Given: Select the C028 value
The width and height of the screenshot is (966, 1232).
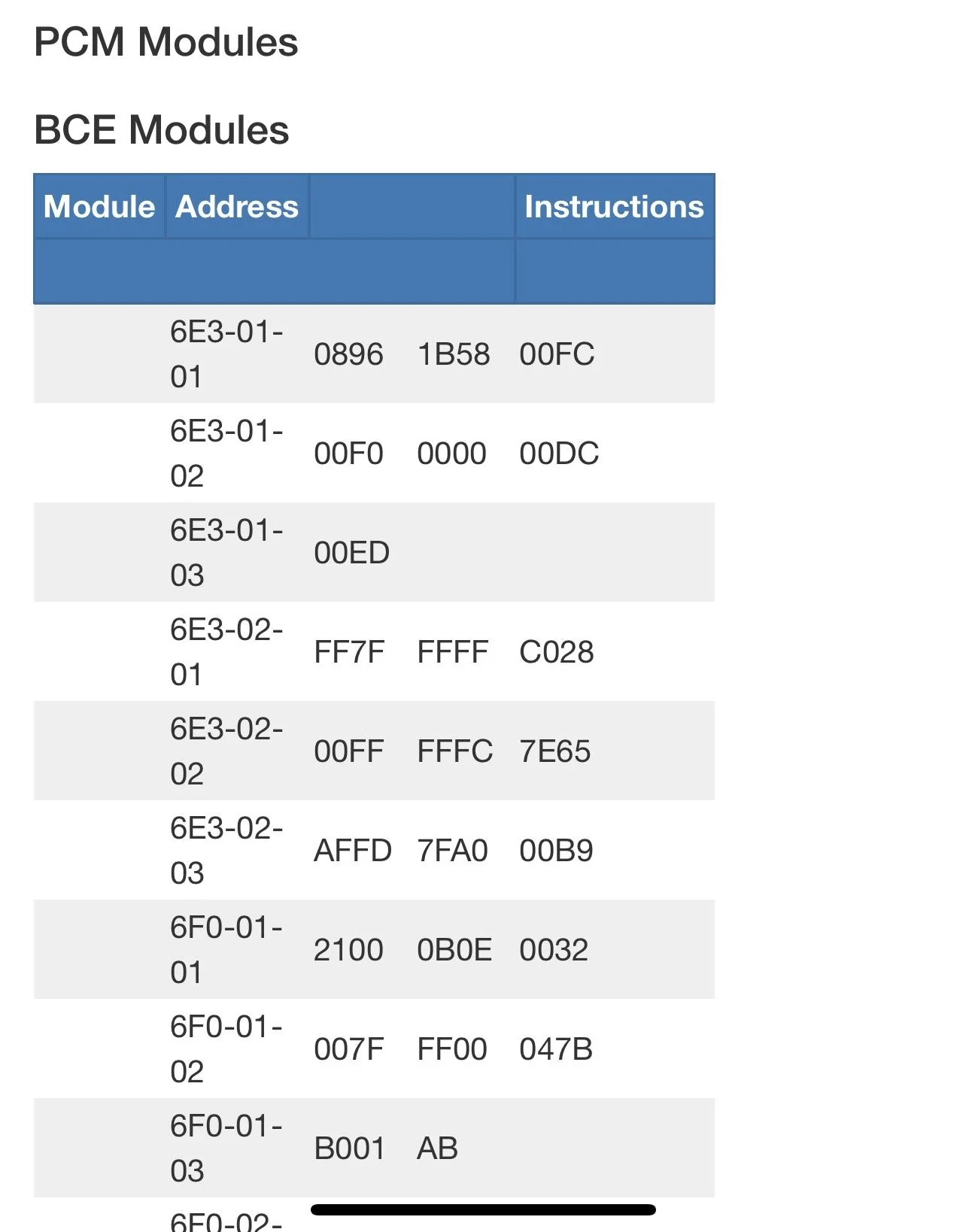Looking at the screenshot, I should coord(556,652).
